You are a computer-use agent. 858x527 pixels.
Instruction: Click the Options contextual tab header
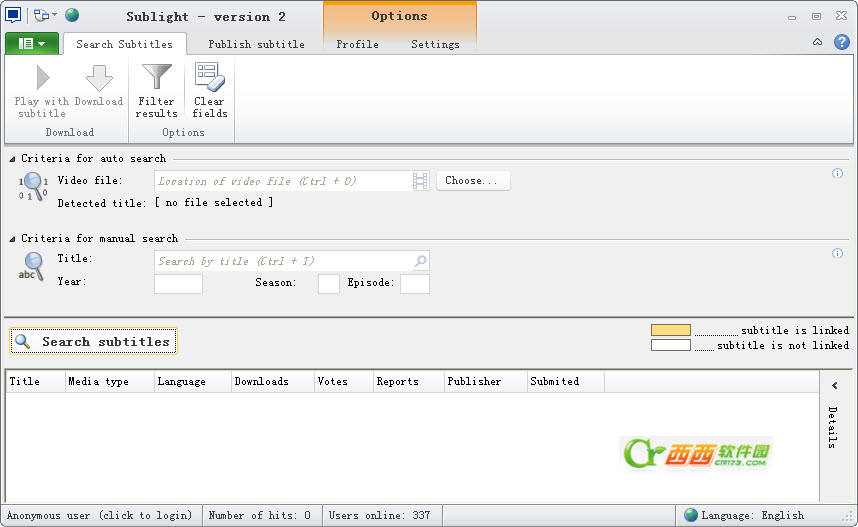(x=399, y=16)
